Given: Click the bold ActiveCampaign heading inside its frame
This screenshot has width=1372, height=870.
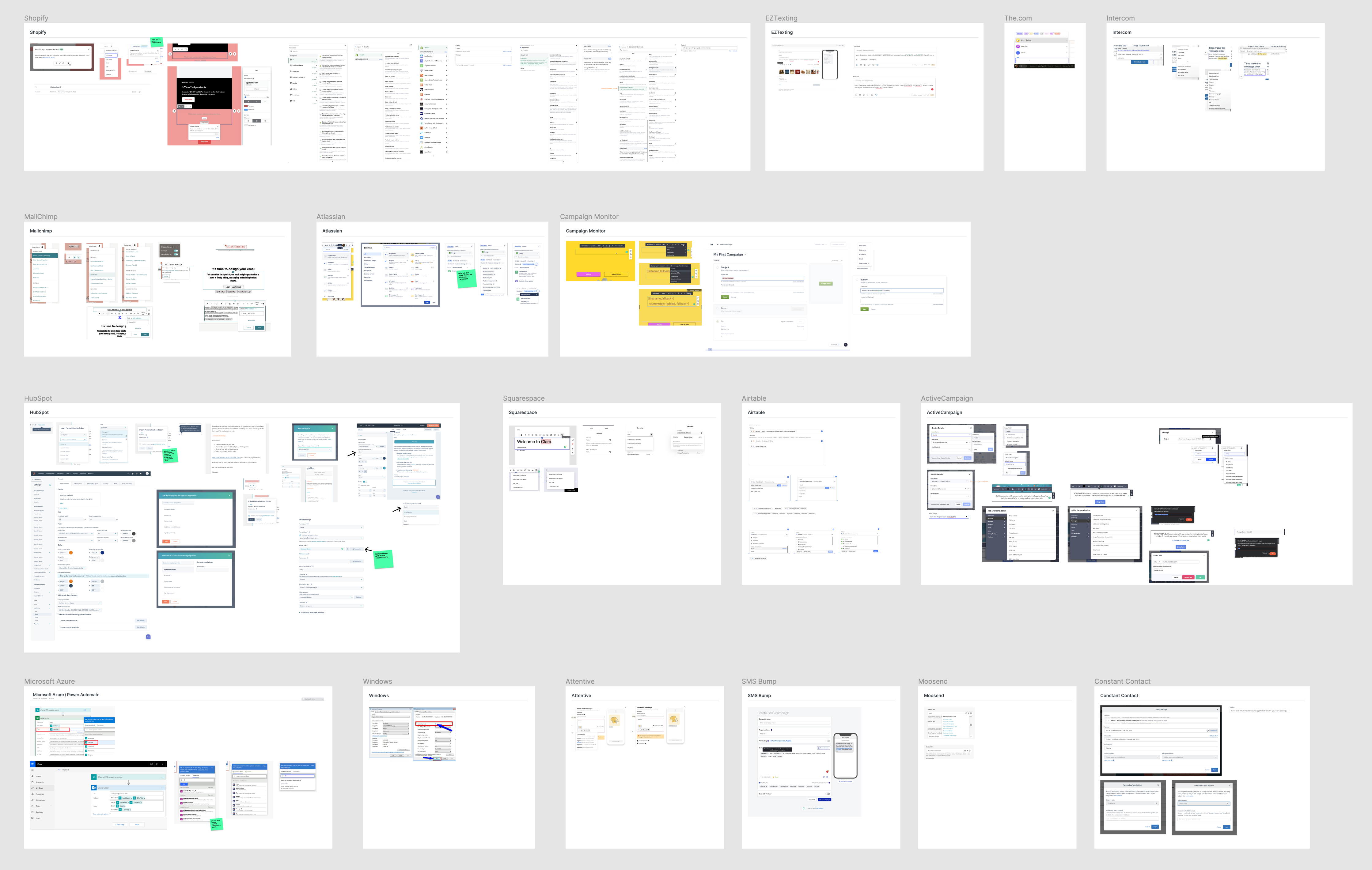Looking at the screenshot, I should pyautogui.click(x=944, y=413).
